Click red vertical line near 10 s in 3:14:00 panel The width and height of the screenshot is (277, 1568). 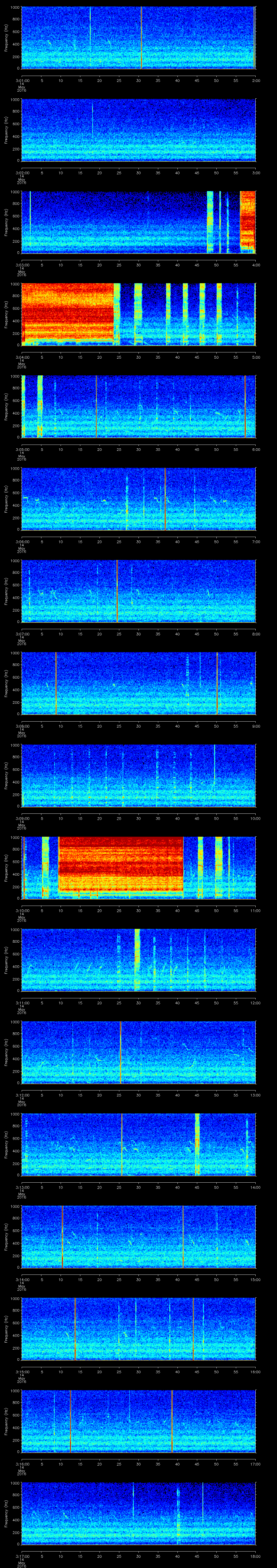62,1237
